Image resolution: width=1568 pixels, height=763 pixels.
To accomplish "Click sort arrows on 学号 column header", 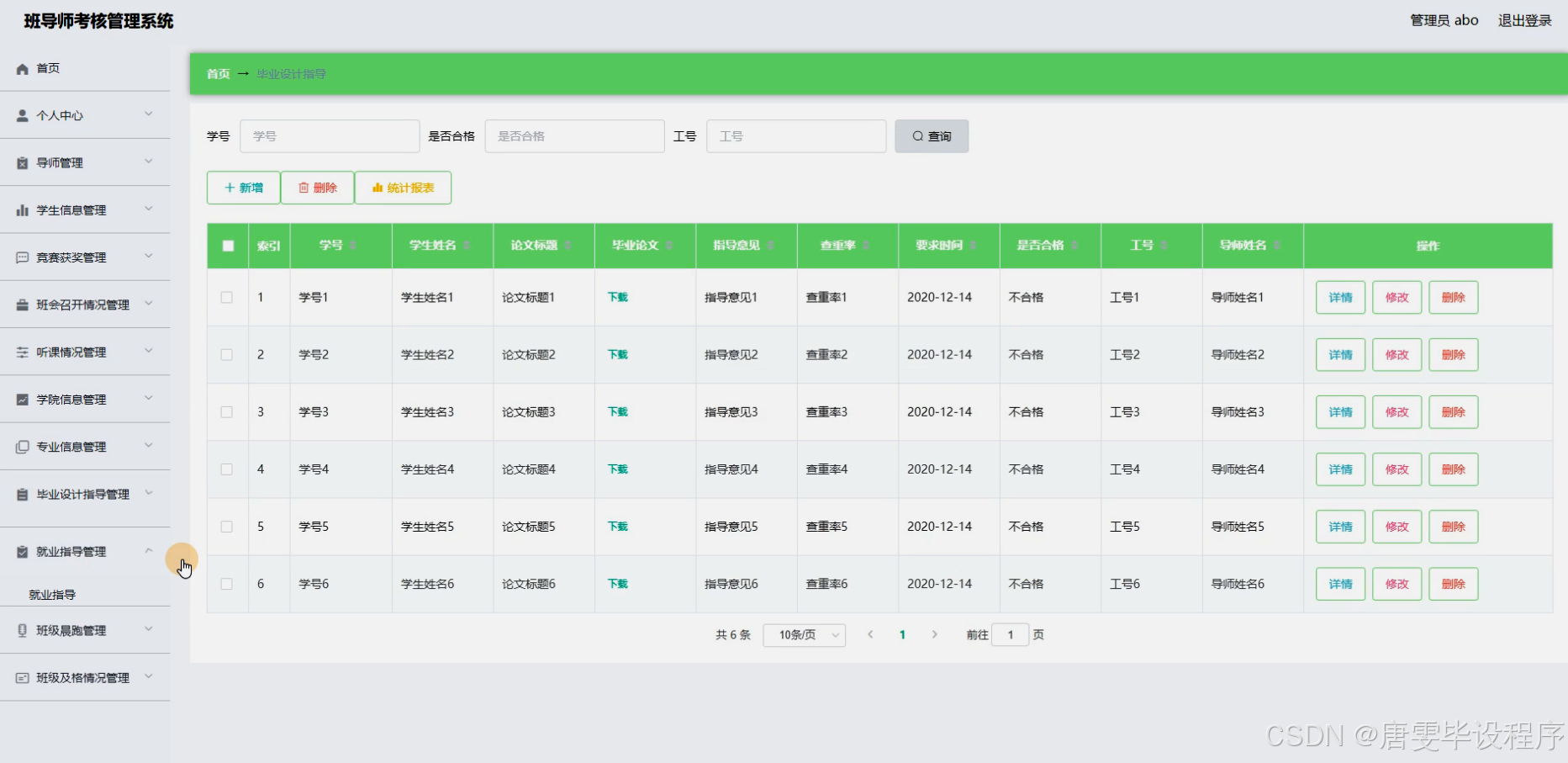I will tap(353, 246).
